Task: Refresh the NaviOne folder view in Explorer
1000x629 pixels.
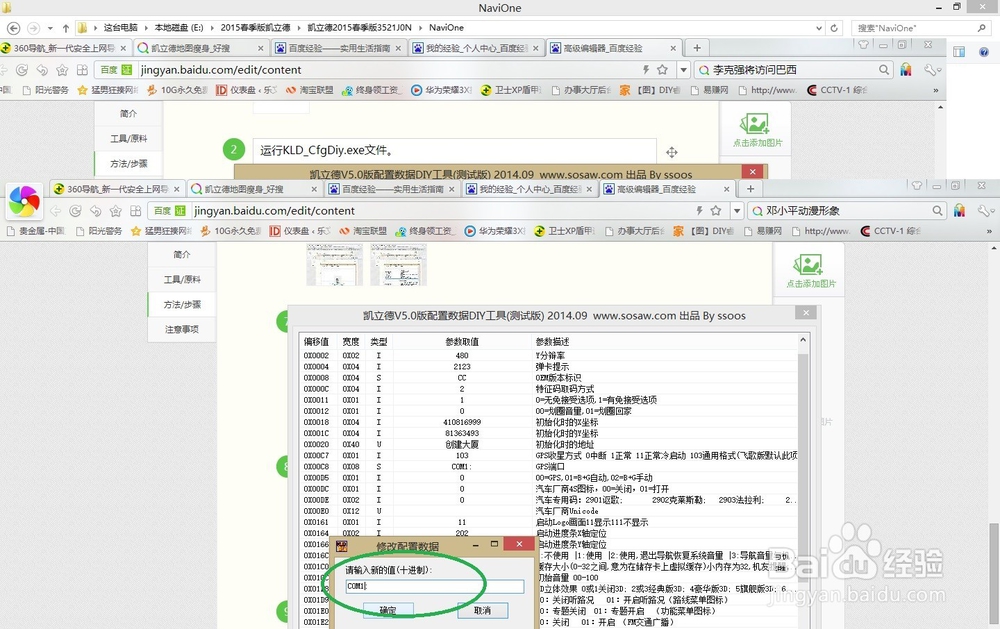Action: 834,28
